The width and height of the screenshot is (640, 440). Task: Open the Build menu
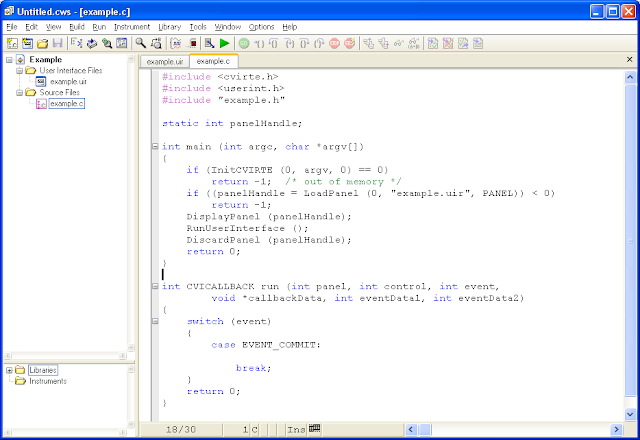point(77,27)
